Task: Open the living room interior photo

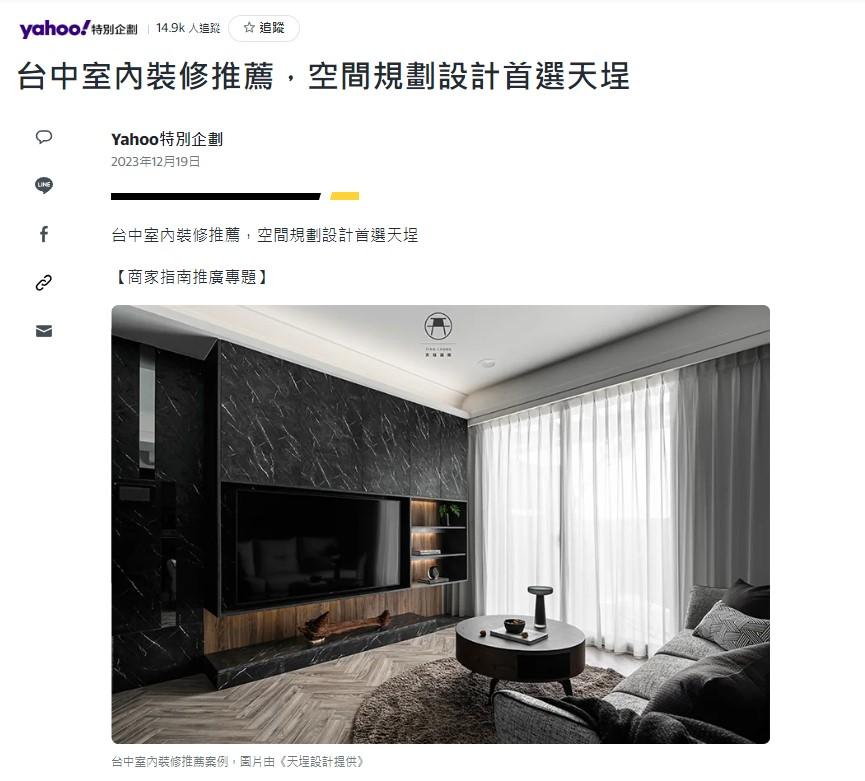Action: coord(440,524)
